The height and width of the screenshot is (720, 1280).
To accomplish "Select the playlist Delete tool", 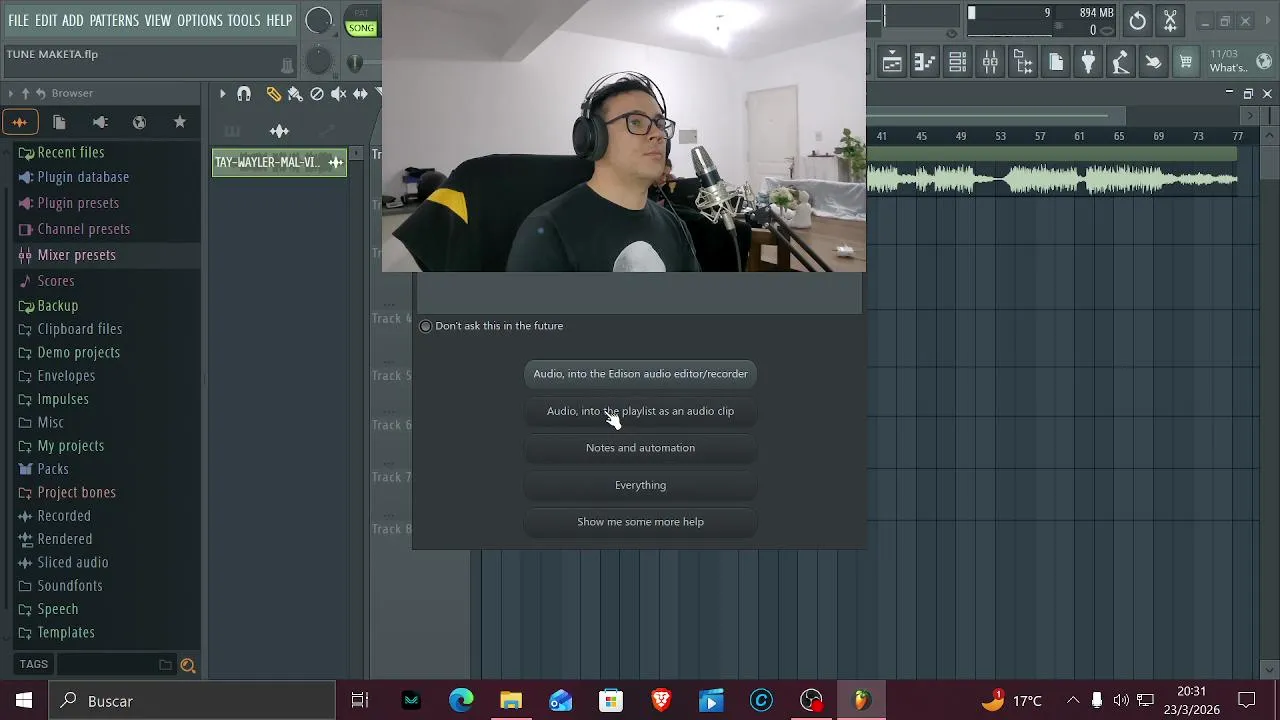I will tap(317, 94).
